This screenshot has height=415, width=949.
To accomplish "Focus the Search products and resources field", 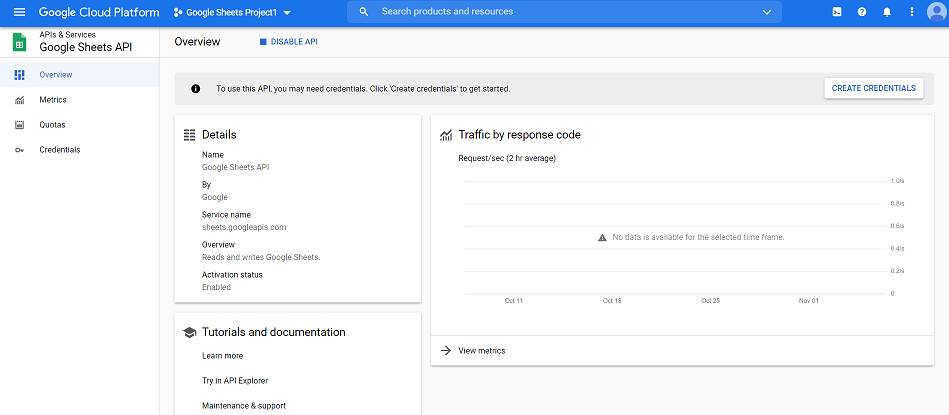I will pos(560,12).
